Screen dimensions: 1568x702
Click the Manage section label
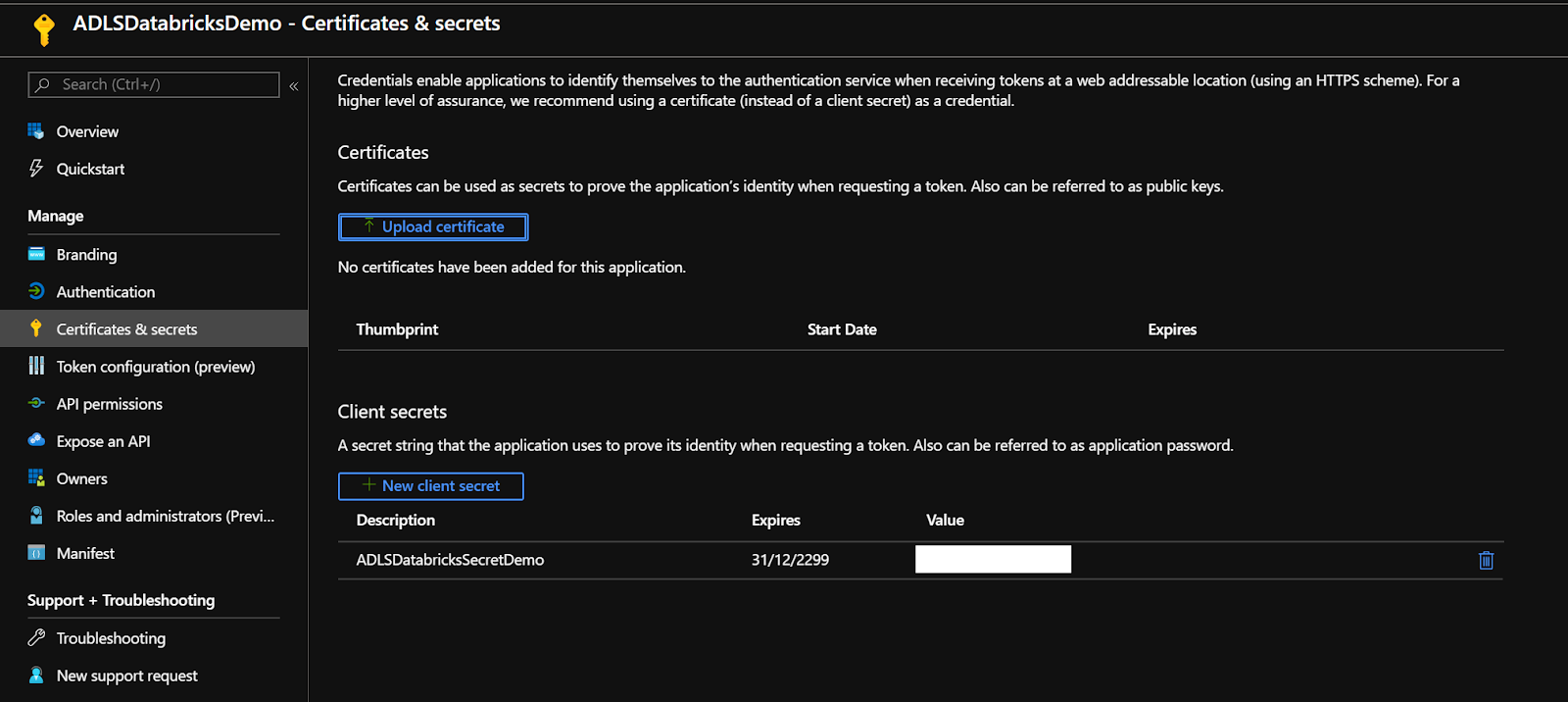[56, 216]
